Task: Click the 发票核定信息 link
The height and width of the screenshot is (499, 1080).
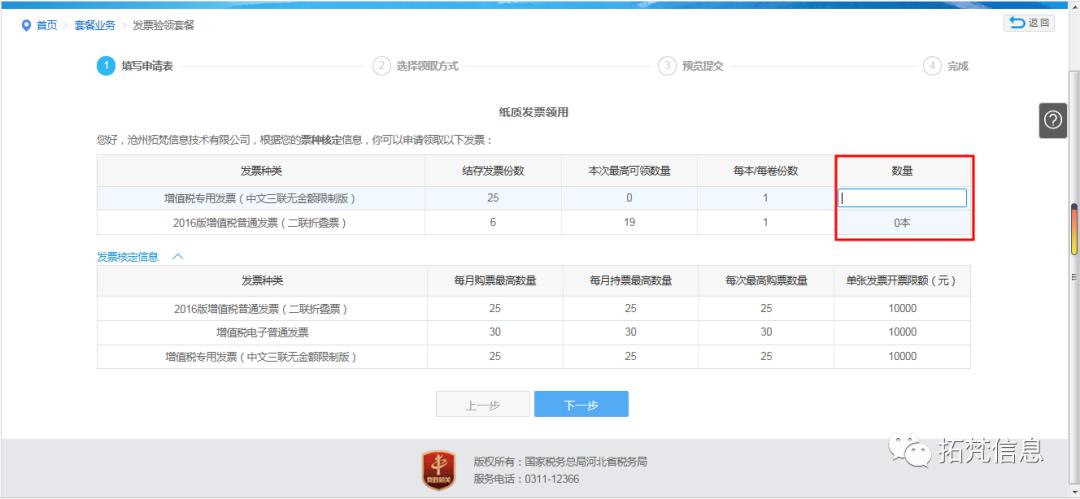Action: (x=128, y=256)
